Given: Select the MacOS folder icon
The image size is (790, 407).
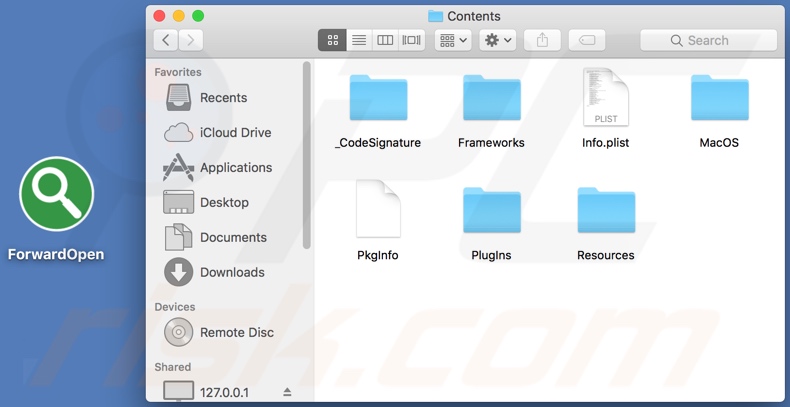Looking at the screenshot, I should (719, 97).
